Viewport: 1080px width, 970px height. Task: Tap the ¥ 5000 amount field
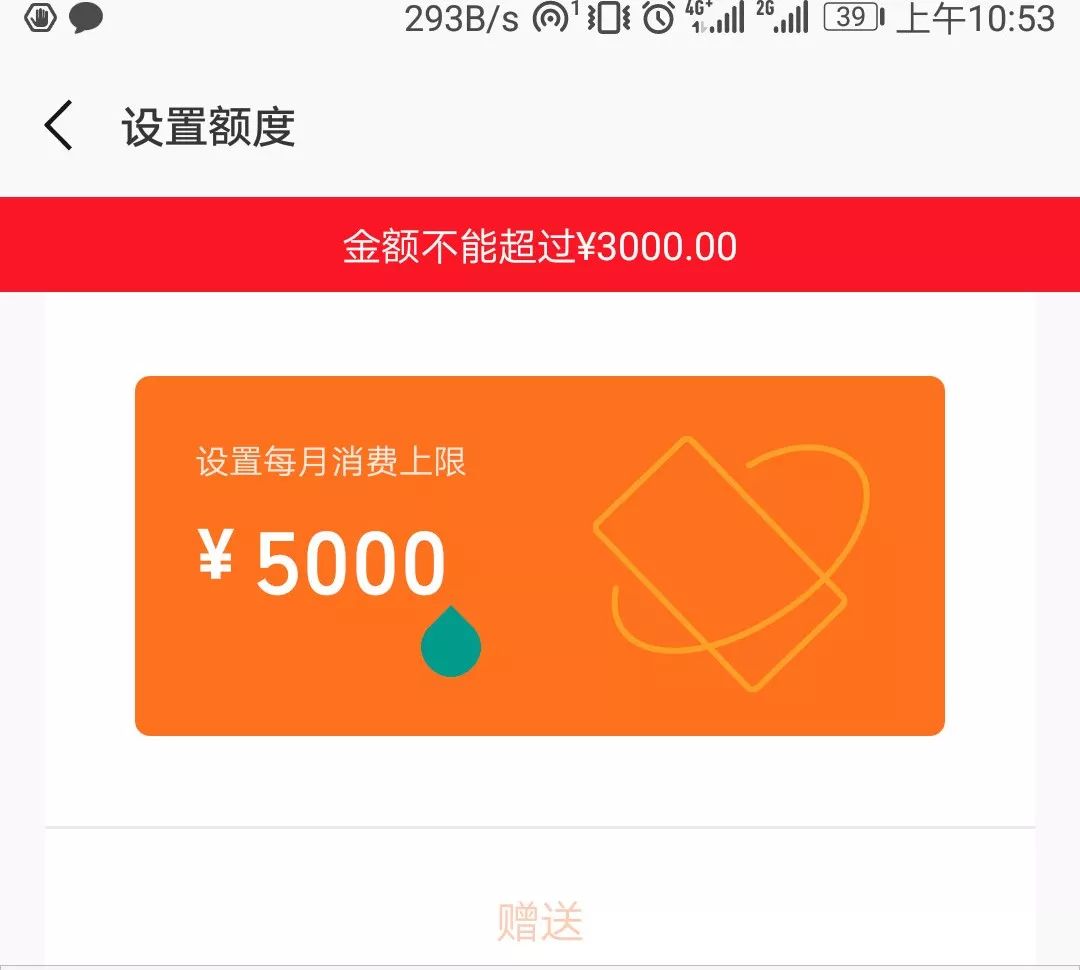[x=322, y=561]
